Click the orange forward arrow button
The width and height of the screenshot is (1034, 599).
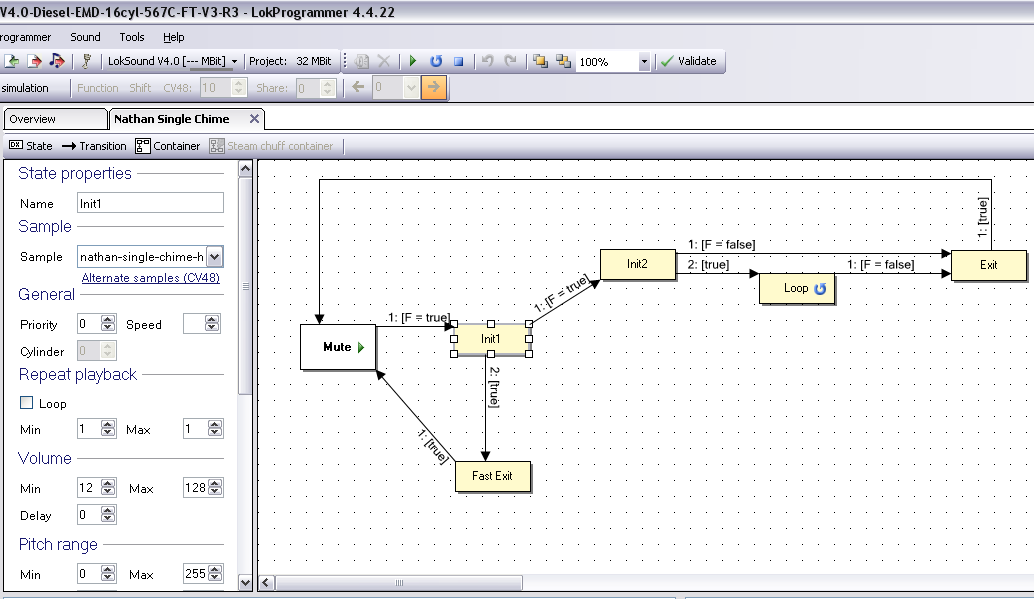click(434, 87)
